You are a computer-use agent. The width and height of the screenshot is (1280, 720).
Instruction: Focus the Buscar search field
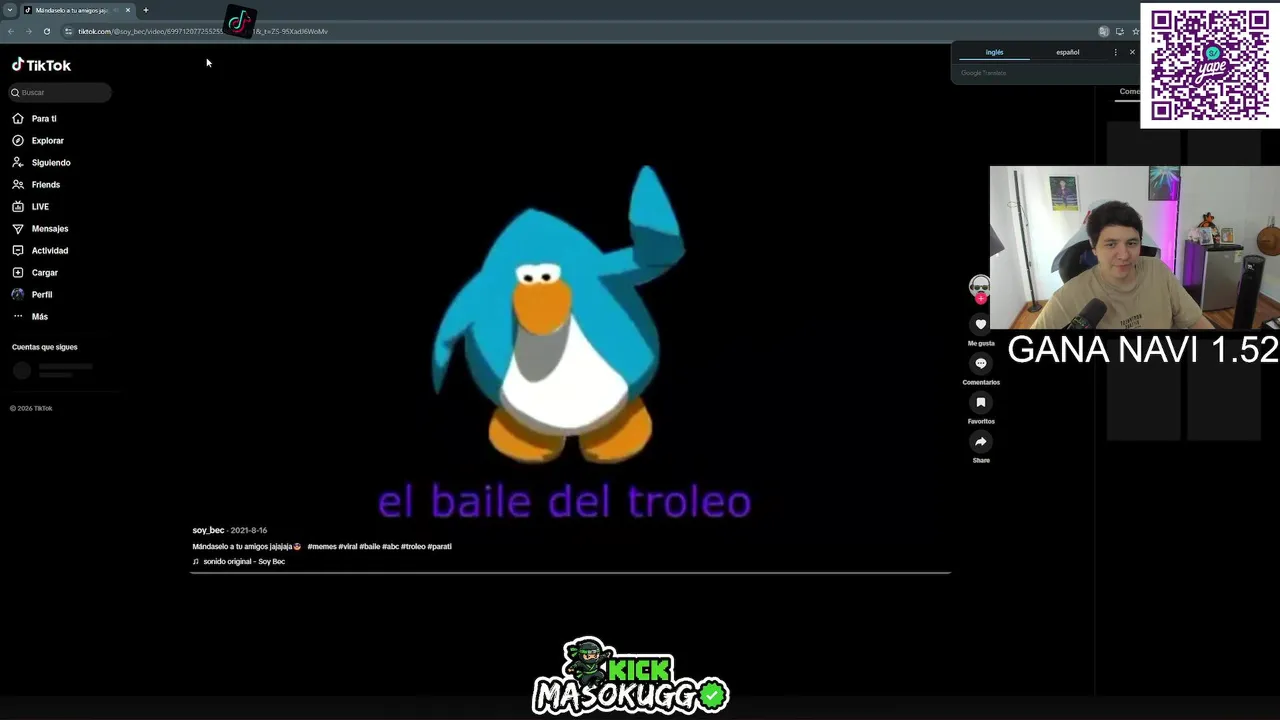pos(60,92)
